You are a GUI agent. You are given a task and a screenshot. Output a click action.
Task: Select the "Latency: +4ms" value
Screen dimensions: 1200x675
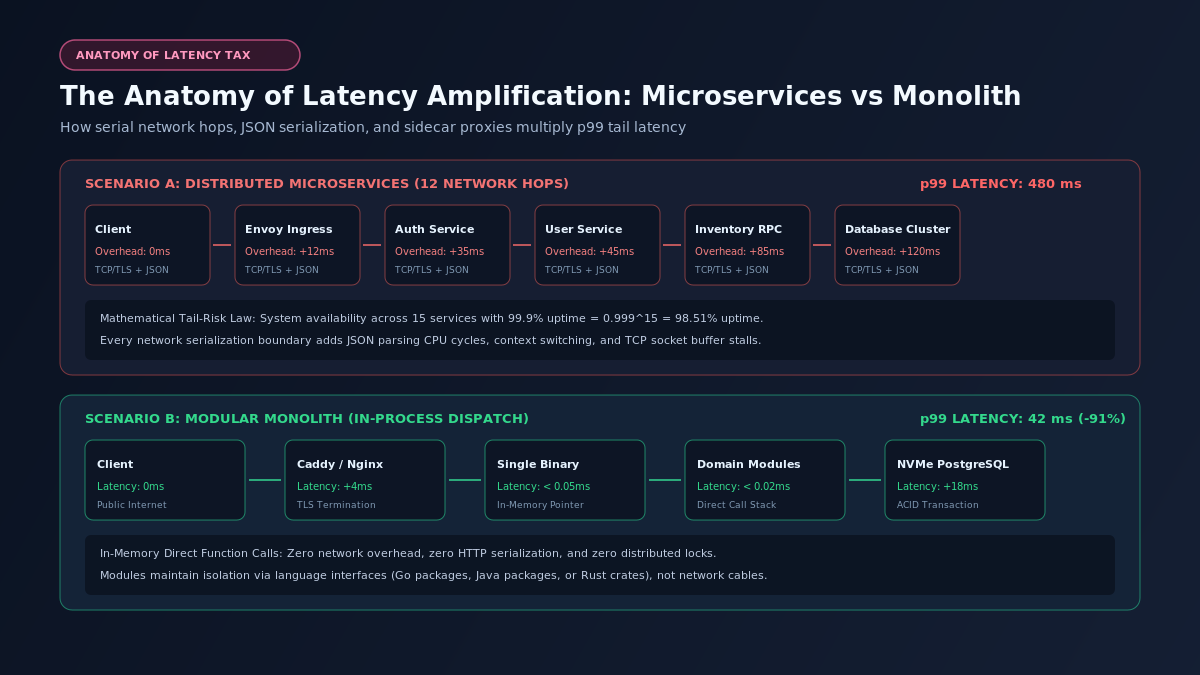335,486
